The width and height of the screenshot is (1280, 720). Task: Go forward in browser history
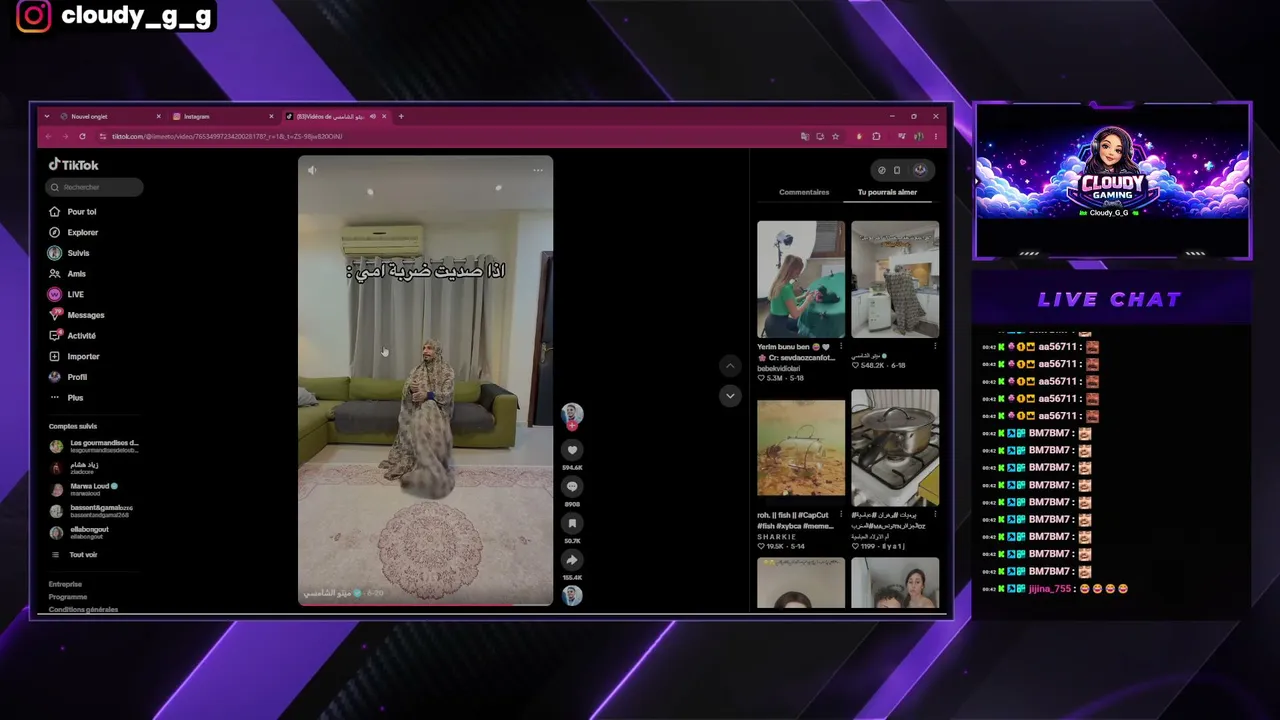point(65,136)
